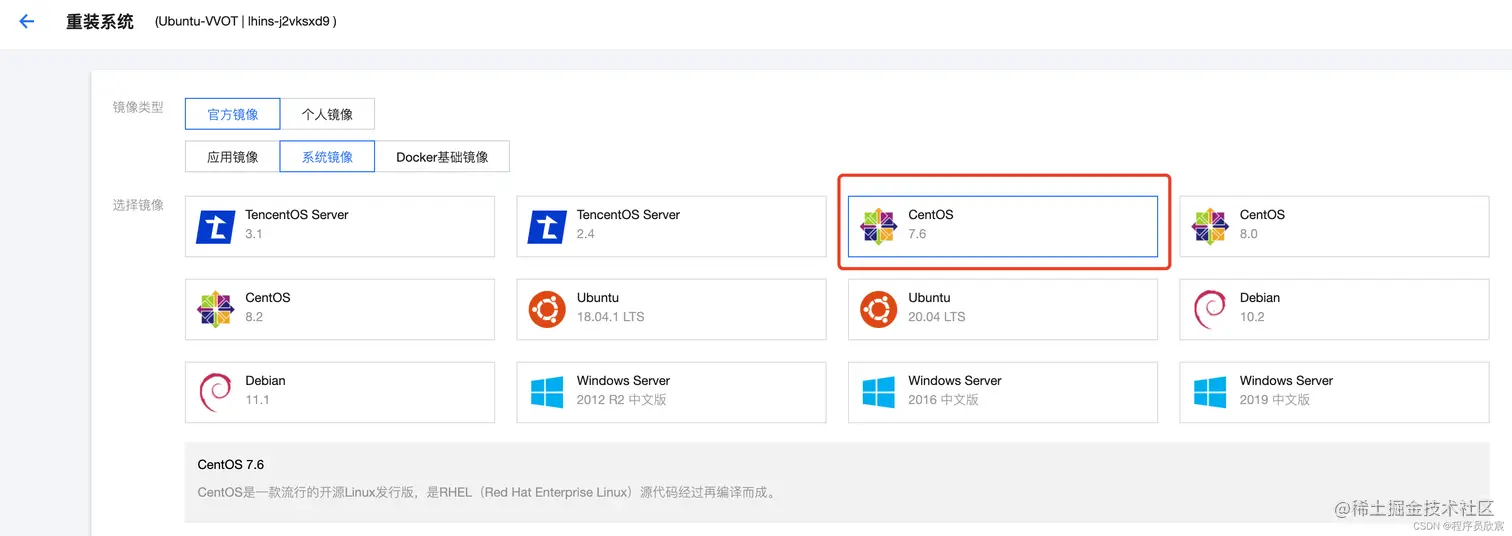This screenshot has width=1512, height=536.
Task: Select the 3.1 version text under TencentOS Server
Action: pos(254,234)
